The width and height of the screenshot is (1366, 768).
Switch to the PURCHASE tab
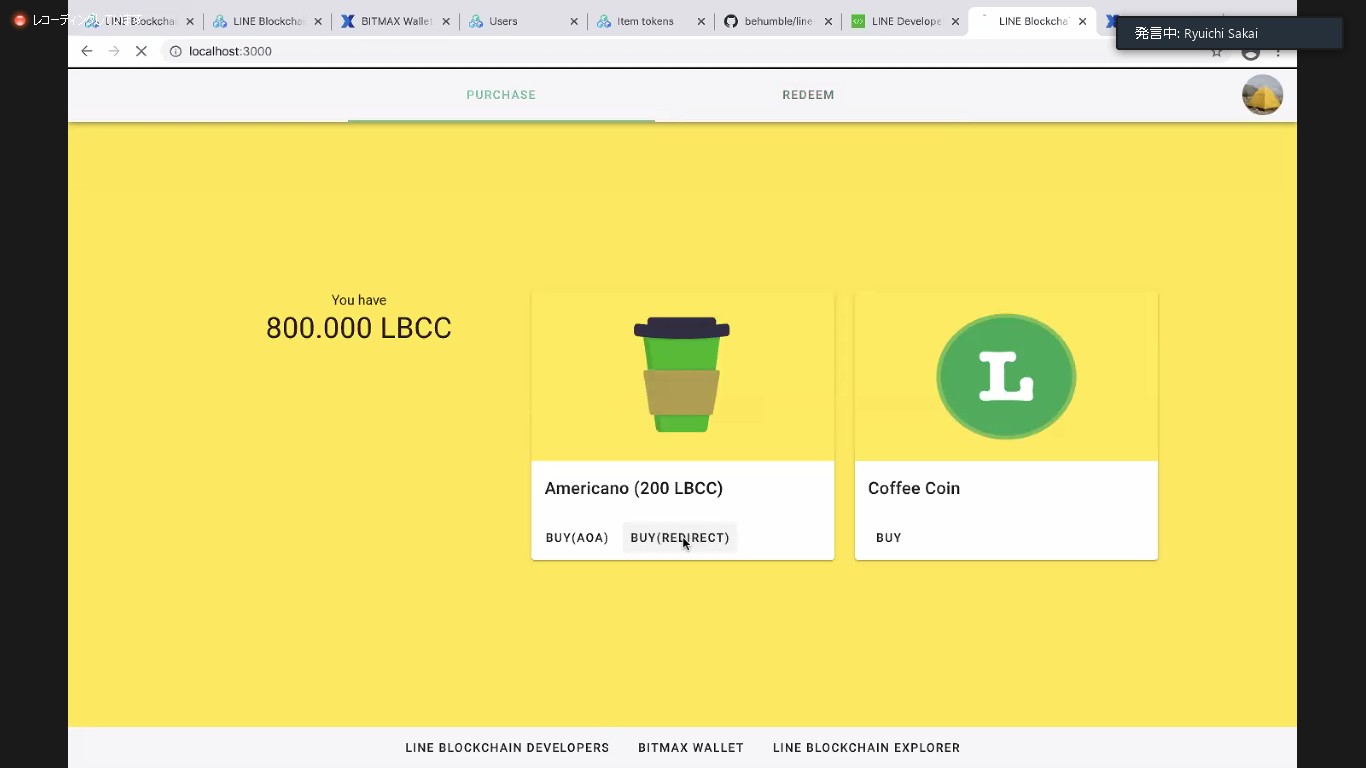point(501,94)
